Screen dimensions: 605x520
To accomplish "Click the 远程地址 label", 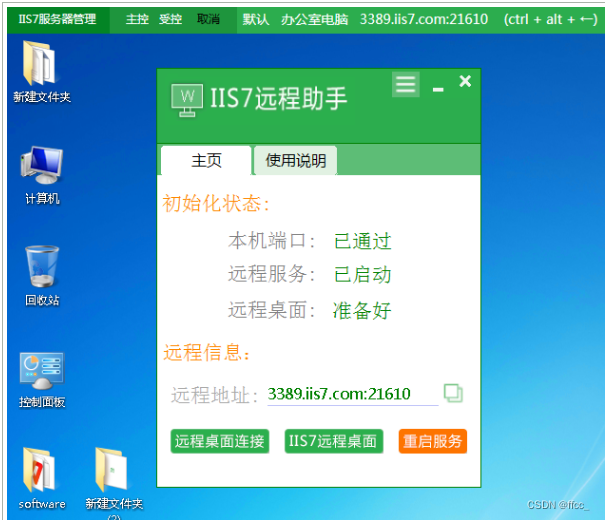I will (x=215, y=395).
